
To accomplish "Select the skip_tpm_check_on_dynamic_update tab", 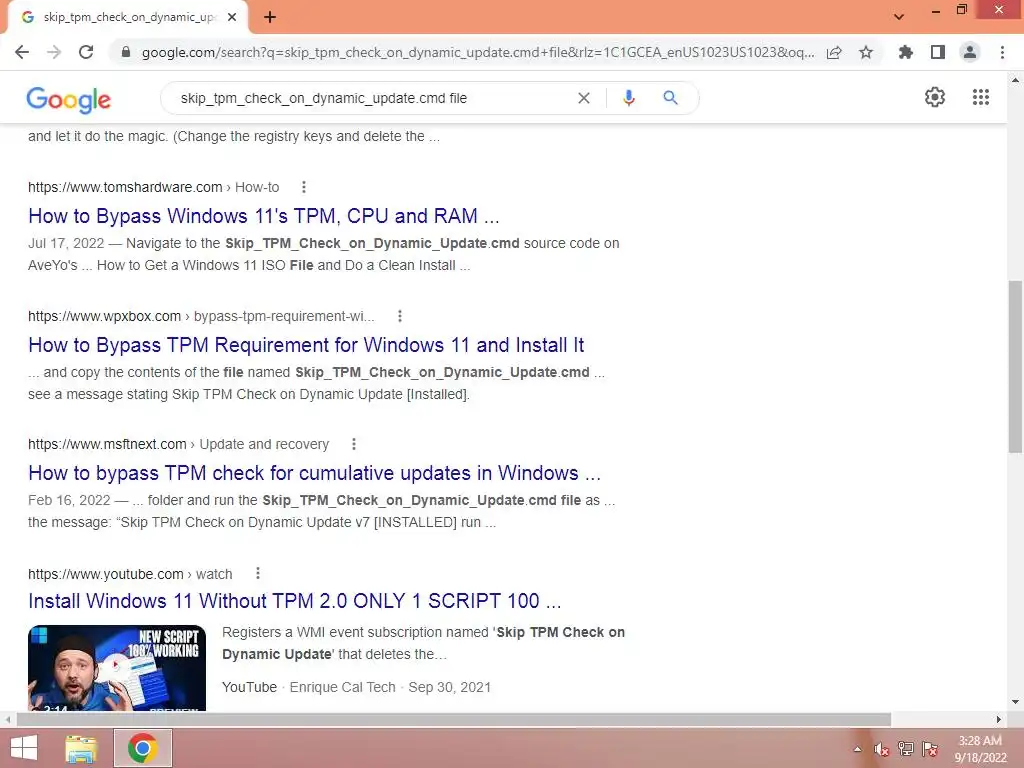I will tap(129, 17).
